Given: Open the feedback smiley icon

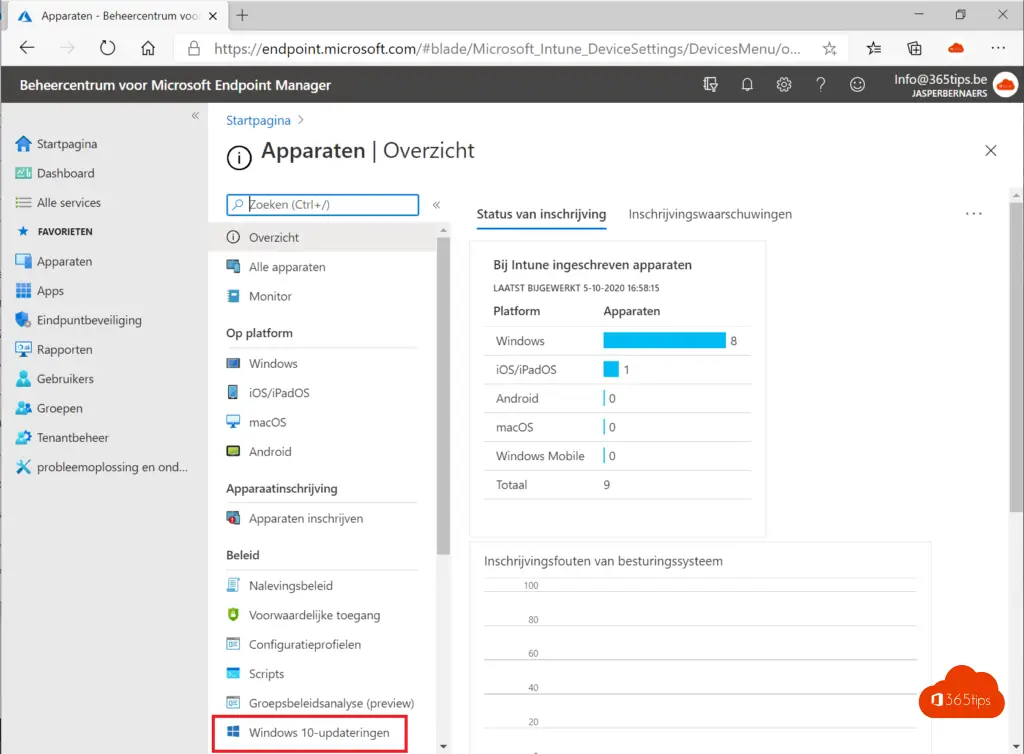Looking at the screenshot, I should [857, 84].
